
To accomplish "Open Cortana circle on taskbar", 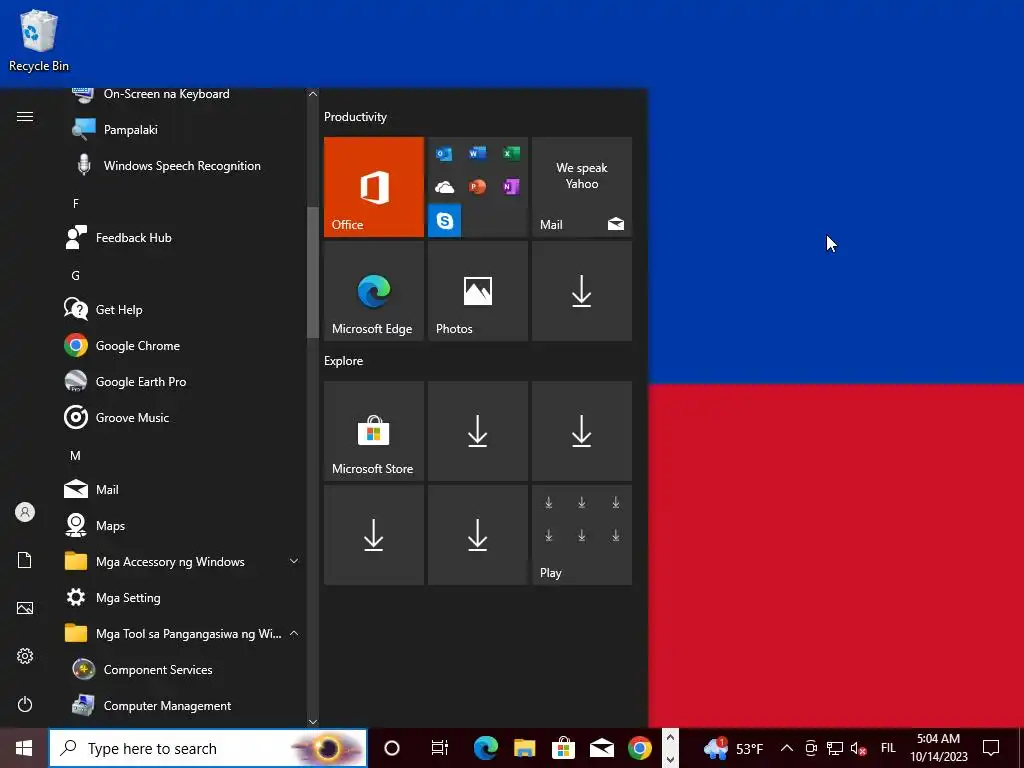I will coord(392,748).
